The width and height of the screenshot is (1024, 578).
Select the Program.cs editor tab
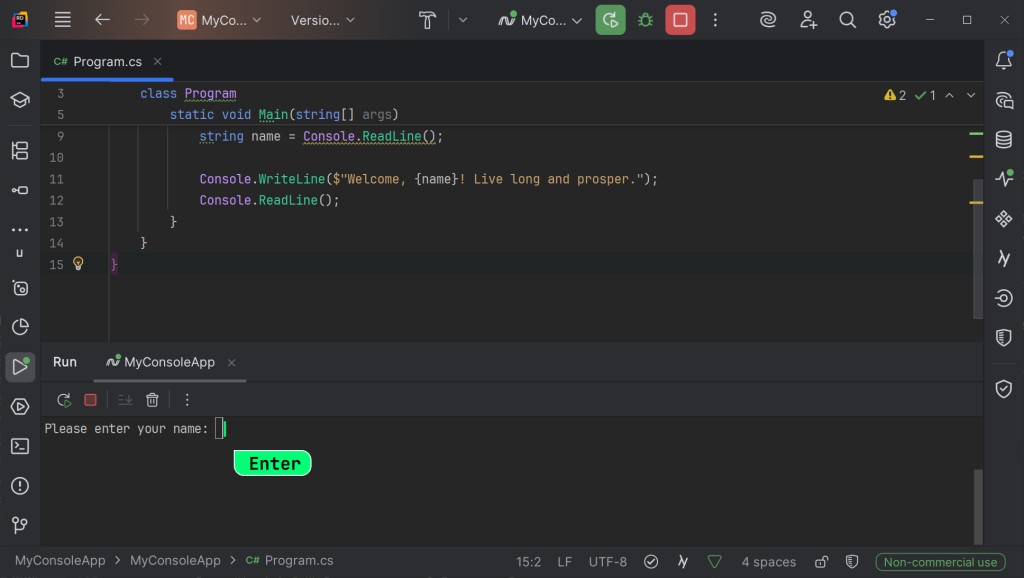[106, 61]
